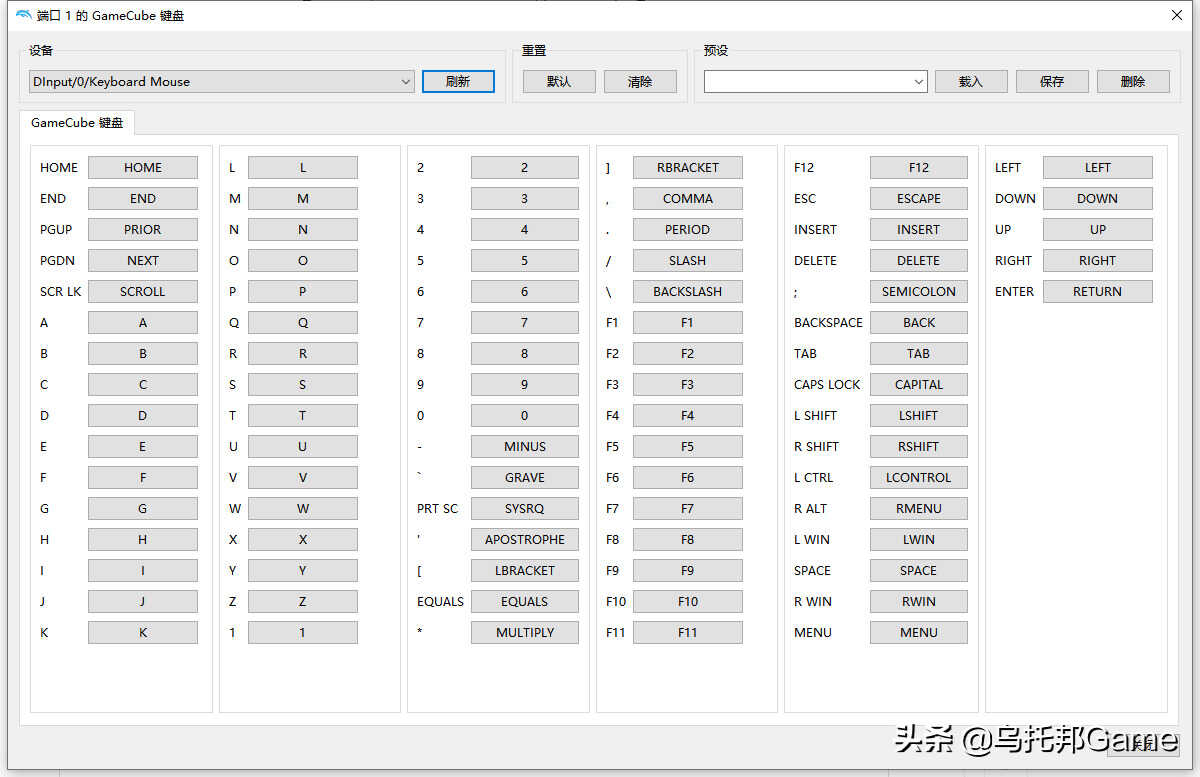The width and height of the screenshot is (1200, 777).
Task: Click the BACKSLASH mapping button
Action: click(688, 292)
